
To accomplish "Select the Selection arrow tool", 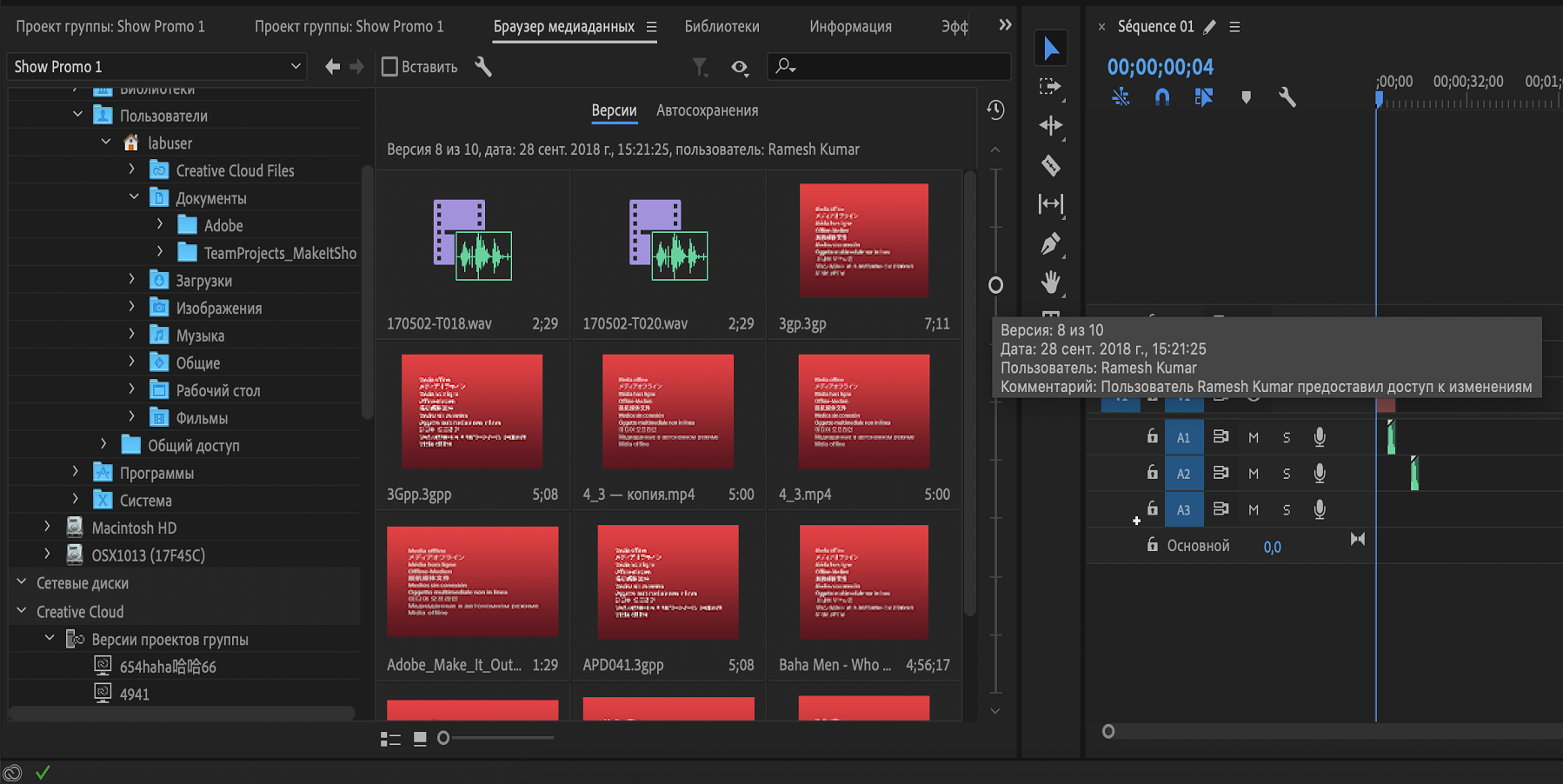I will [x=1051, y=48].
